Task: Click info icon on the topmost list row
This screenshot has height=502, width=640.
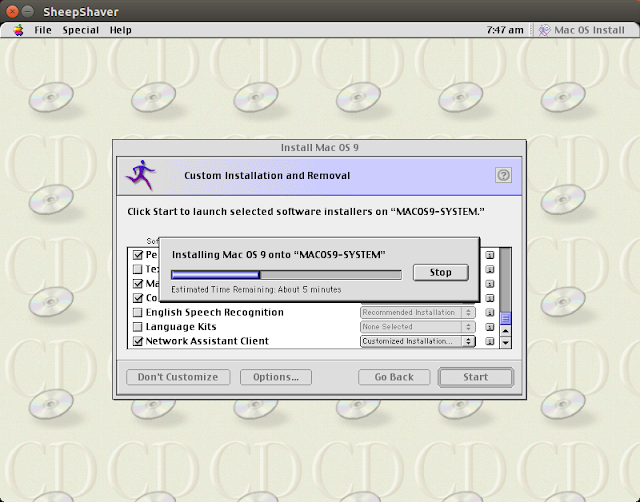Action: pos(490,255)
